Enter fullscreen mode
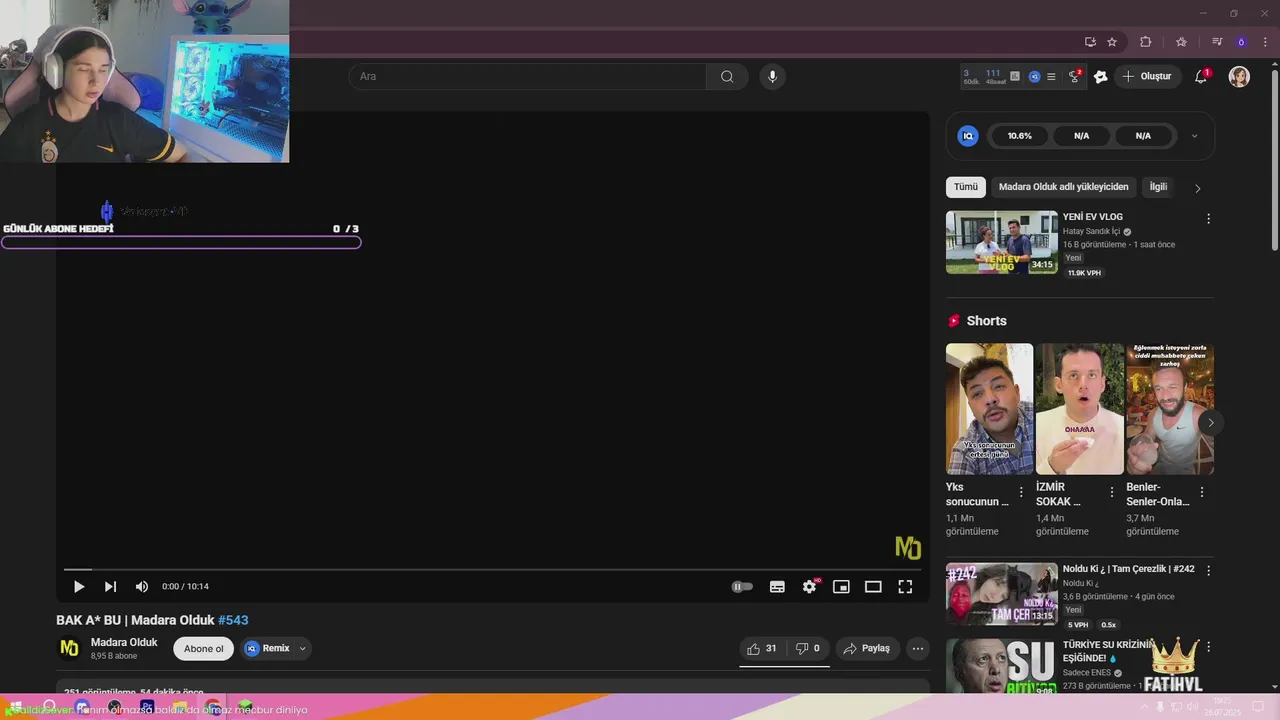1280x720 pixels. (905, 587)
